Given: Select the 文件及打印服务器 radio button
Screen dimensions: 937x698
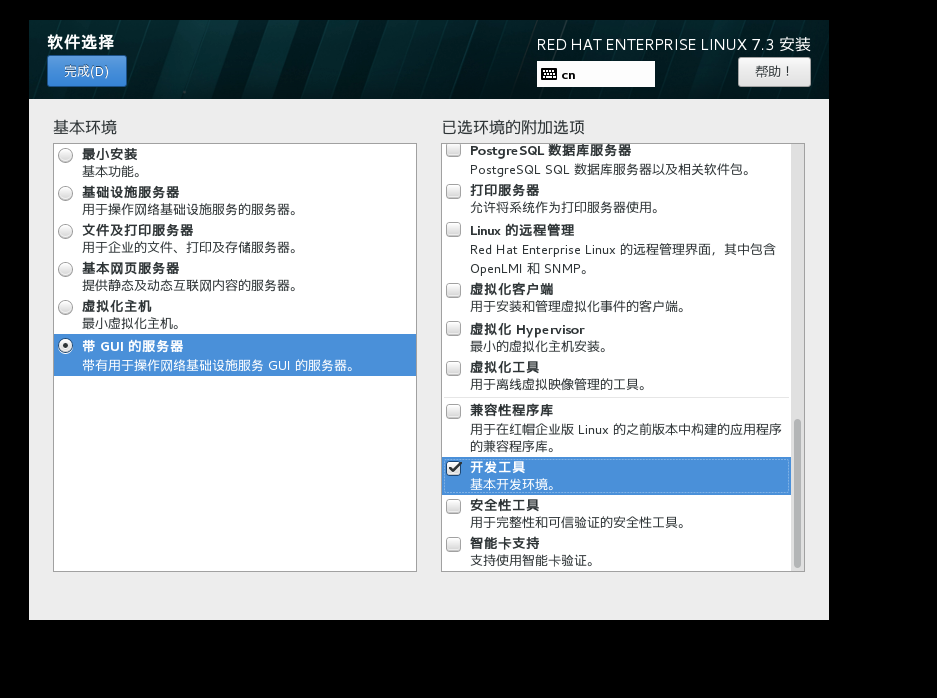Looking at the screenshot, I should point(66,231).
